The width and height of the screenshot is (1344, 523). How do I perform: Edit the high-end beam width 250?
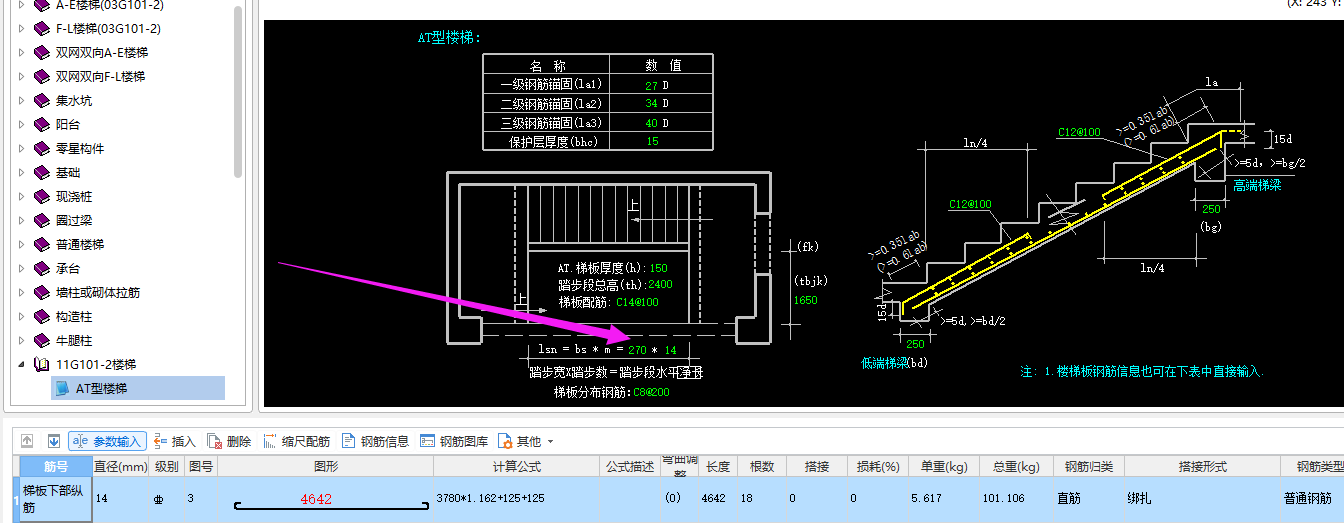coord(1211,209)
